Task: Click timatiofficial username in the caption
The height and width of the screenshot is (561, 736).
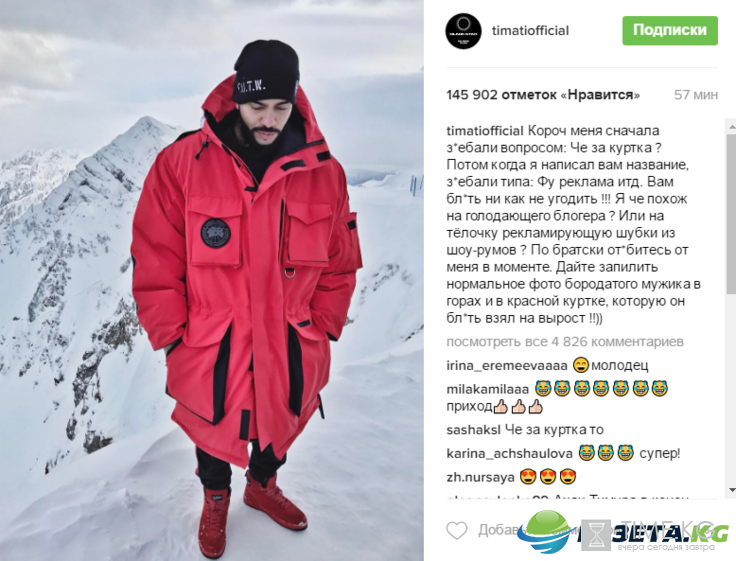Action: click(485, 131)
